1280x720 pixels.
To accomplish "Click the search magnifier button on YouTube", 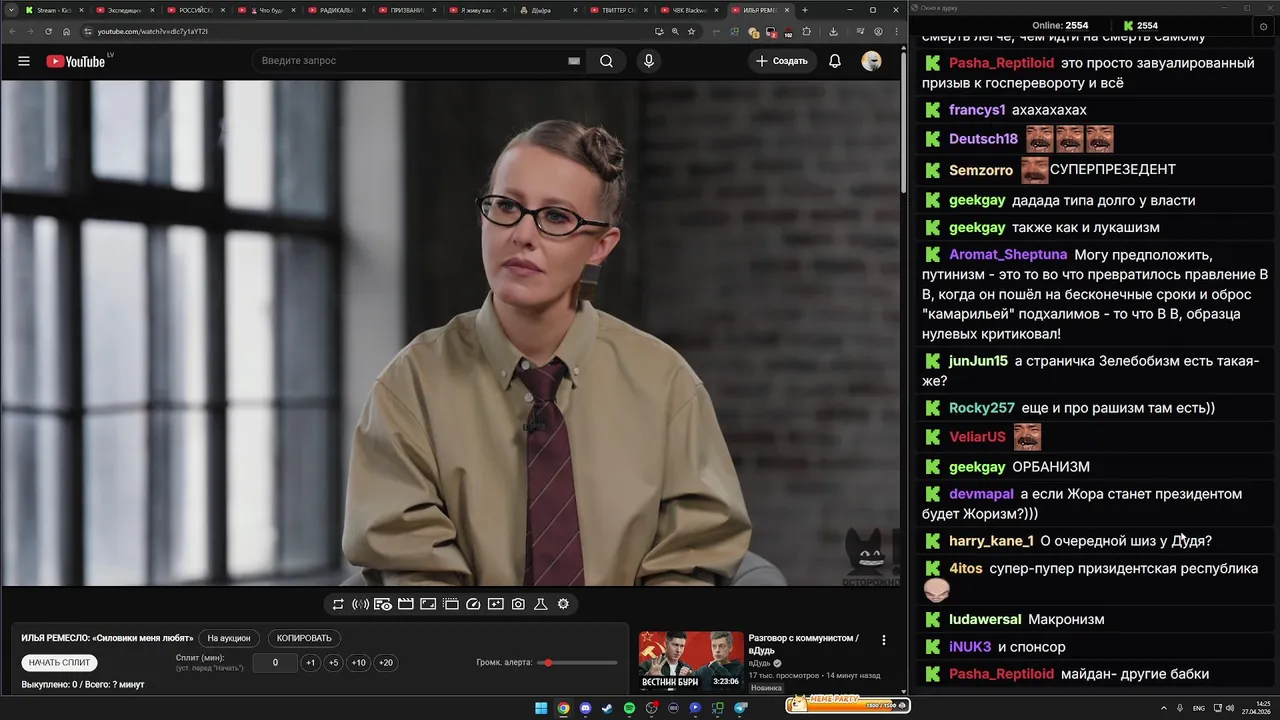I will click(606, 61).
